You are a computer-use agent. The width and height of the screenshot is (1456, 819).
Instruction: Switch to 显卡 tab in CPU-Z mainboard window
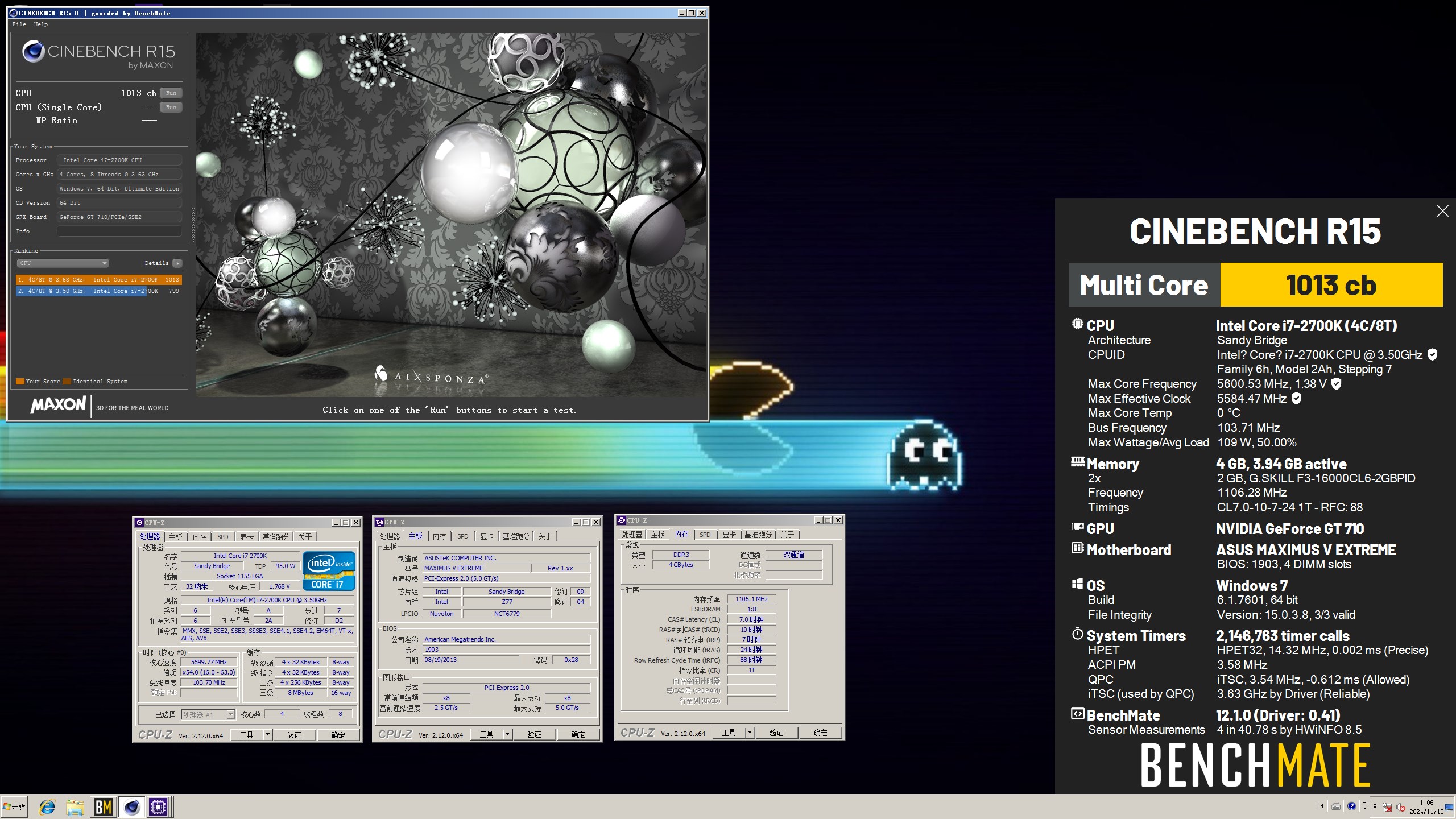487,536
